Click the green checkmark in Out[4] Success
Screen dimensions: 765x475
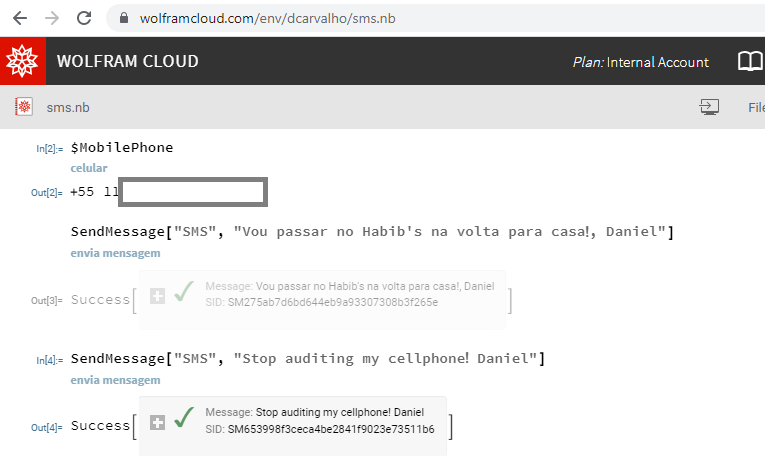tap(184, 417)
